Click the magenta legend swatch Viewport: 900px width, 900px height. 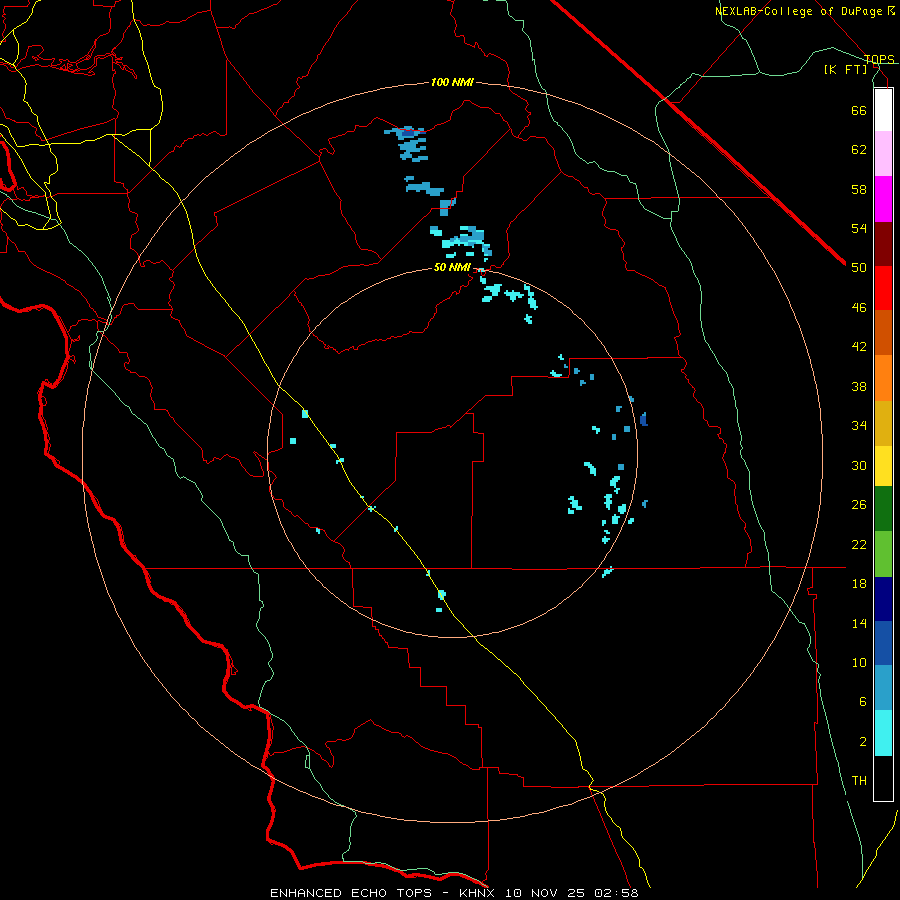(883, 199)
